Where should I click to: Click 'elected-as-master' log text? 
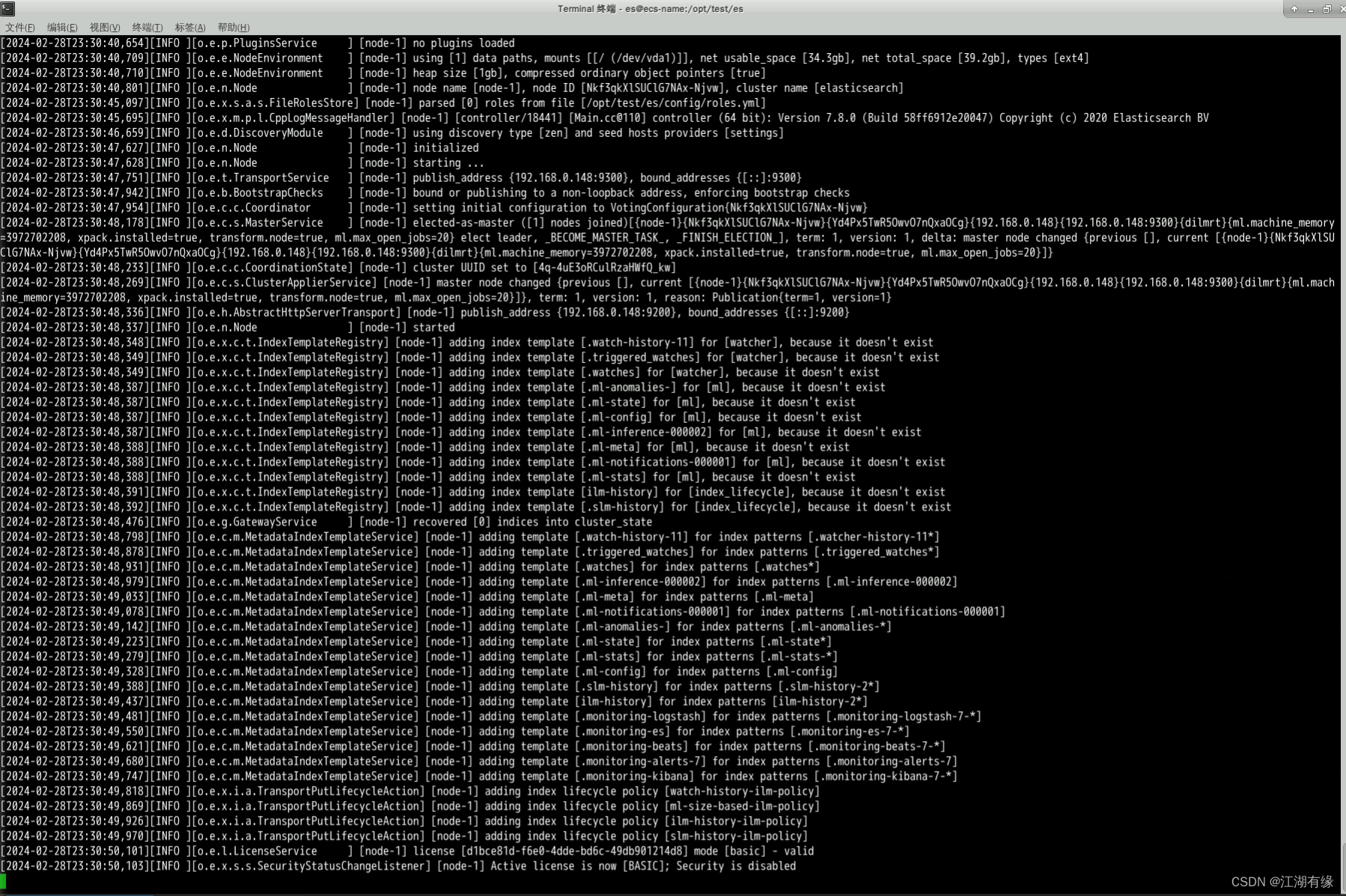coord(463,223)
